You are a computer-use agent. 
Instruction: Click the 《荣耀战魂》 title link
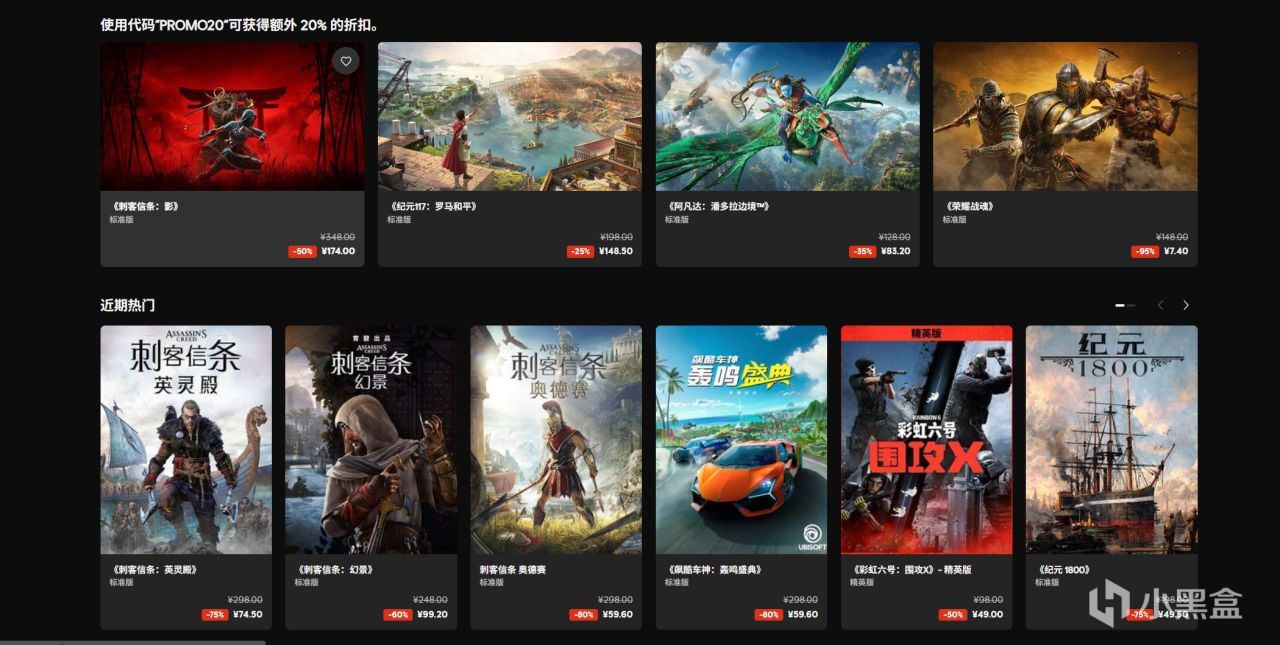(968, 206)
